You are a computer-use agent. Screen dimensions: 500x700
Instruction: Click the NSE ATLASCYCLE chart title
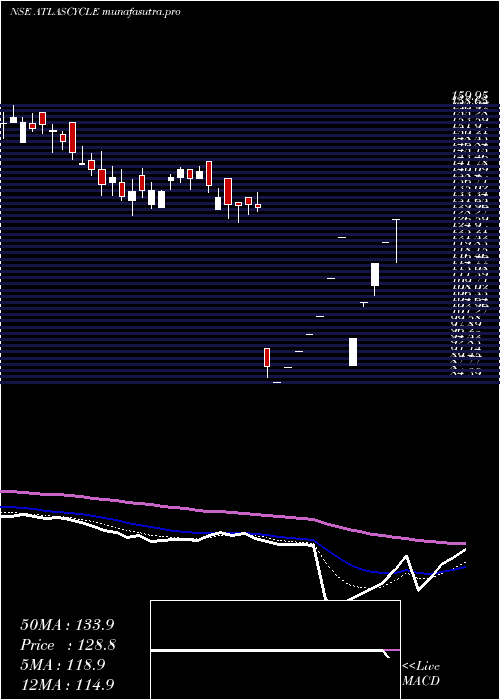pos(95,12)
